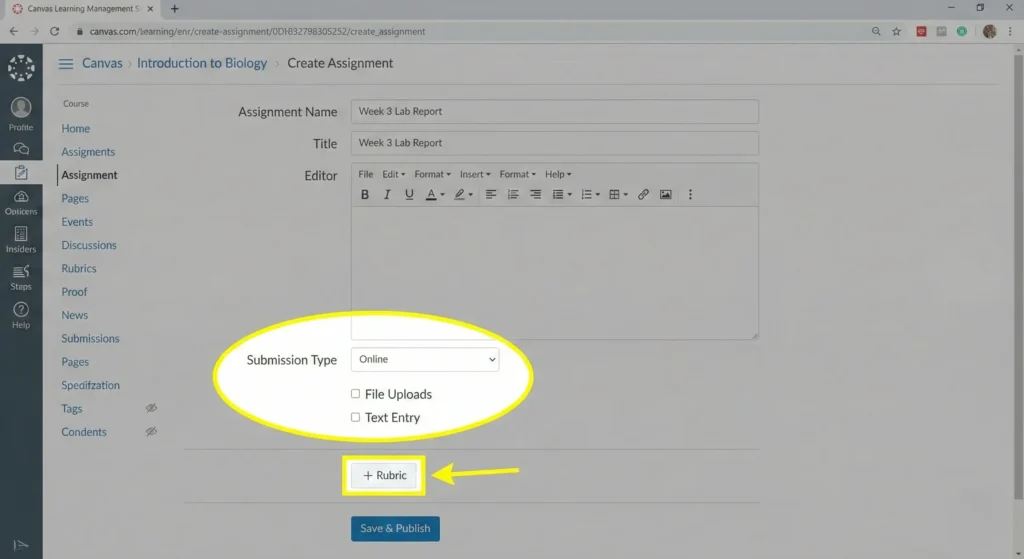
Task: Apply Bold formatting in editor
Action: 365,195
